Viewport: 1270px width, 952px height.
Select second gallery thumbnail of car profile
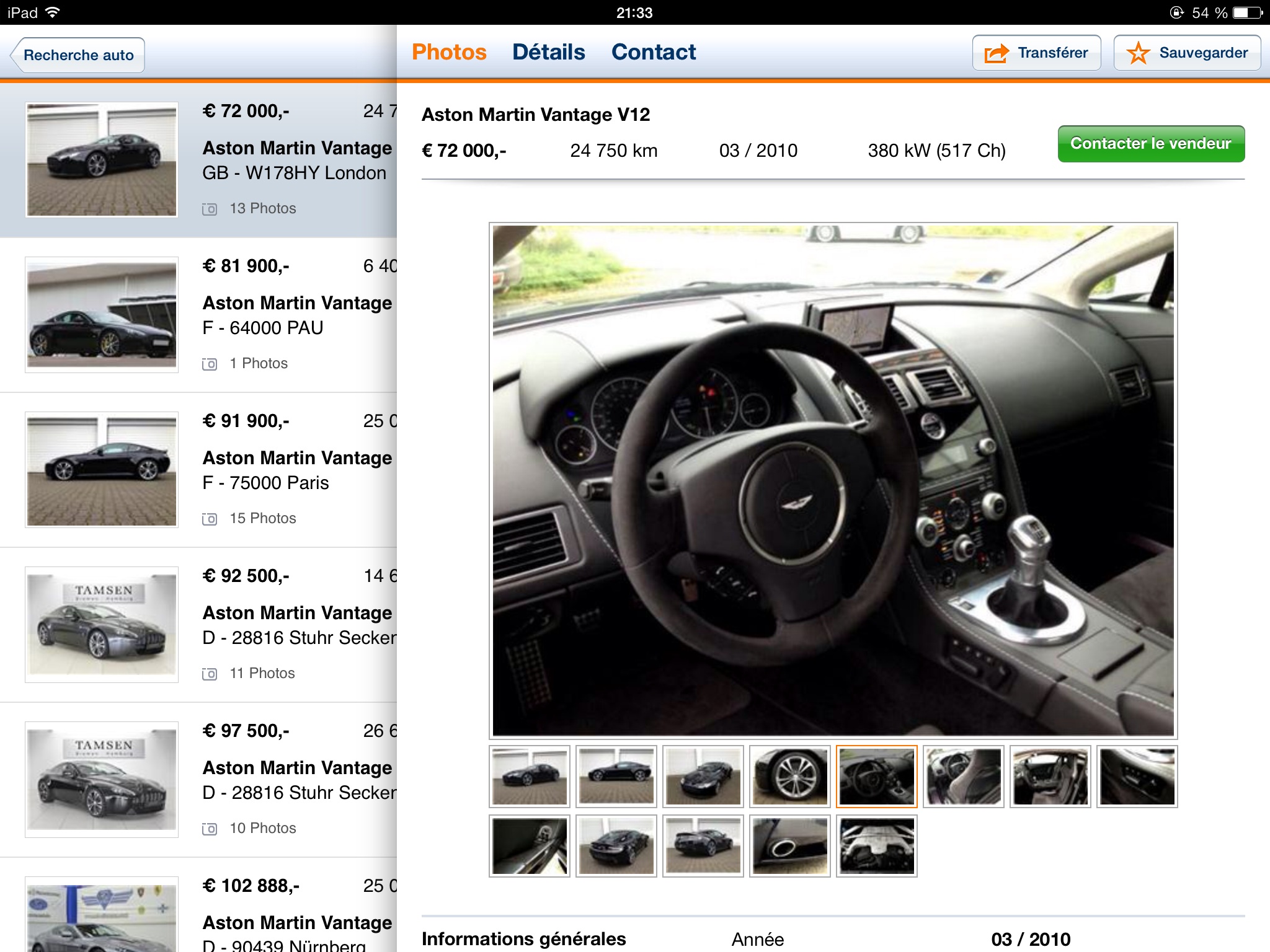616,777
